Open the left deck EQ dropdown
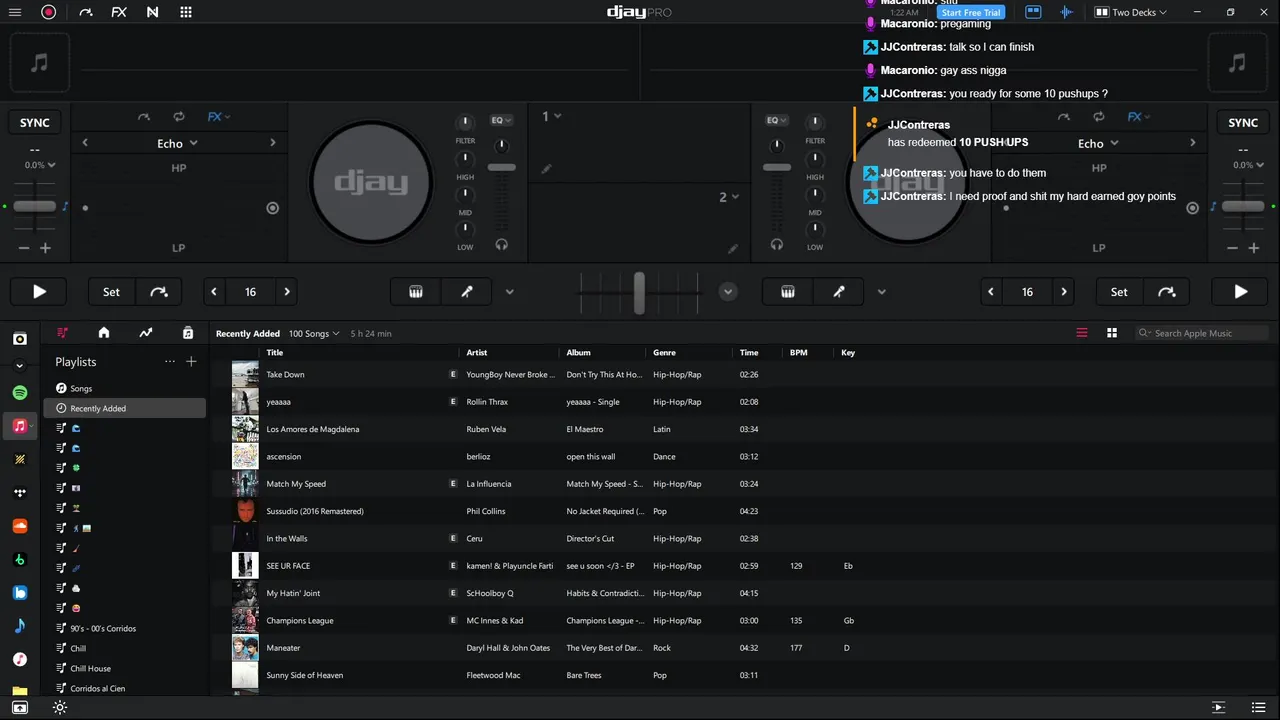Image resolution: width=1280 pixels, height=720 pixels. click(x=501, y=120)
